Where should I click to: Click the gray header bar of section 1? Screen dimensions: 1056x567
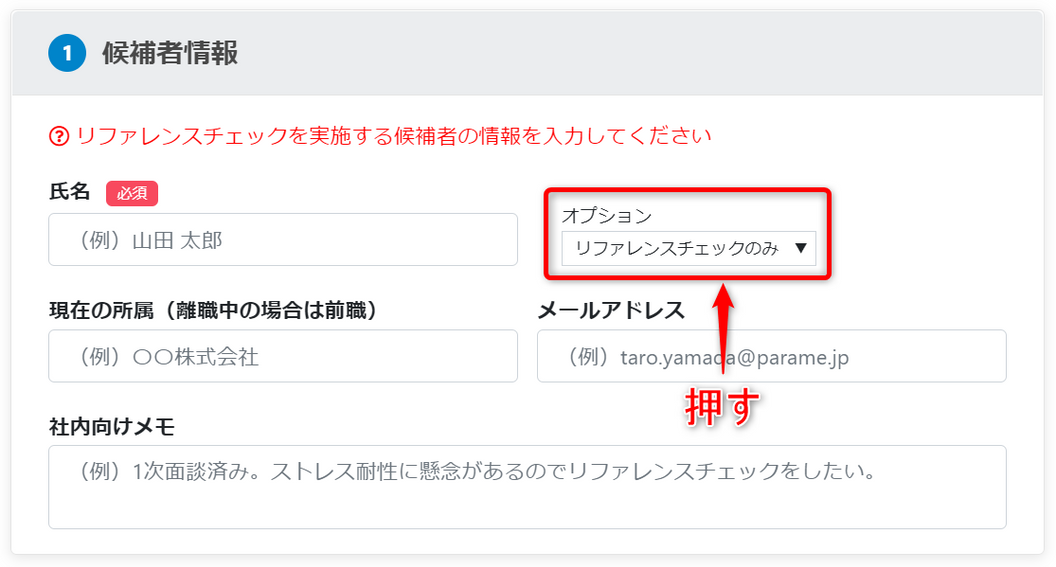click(527, 53)
